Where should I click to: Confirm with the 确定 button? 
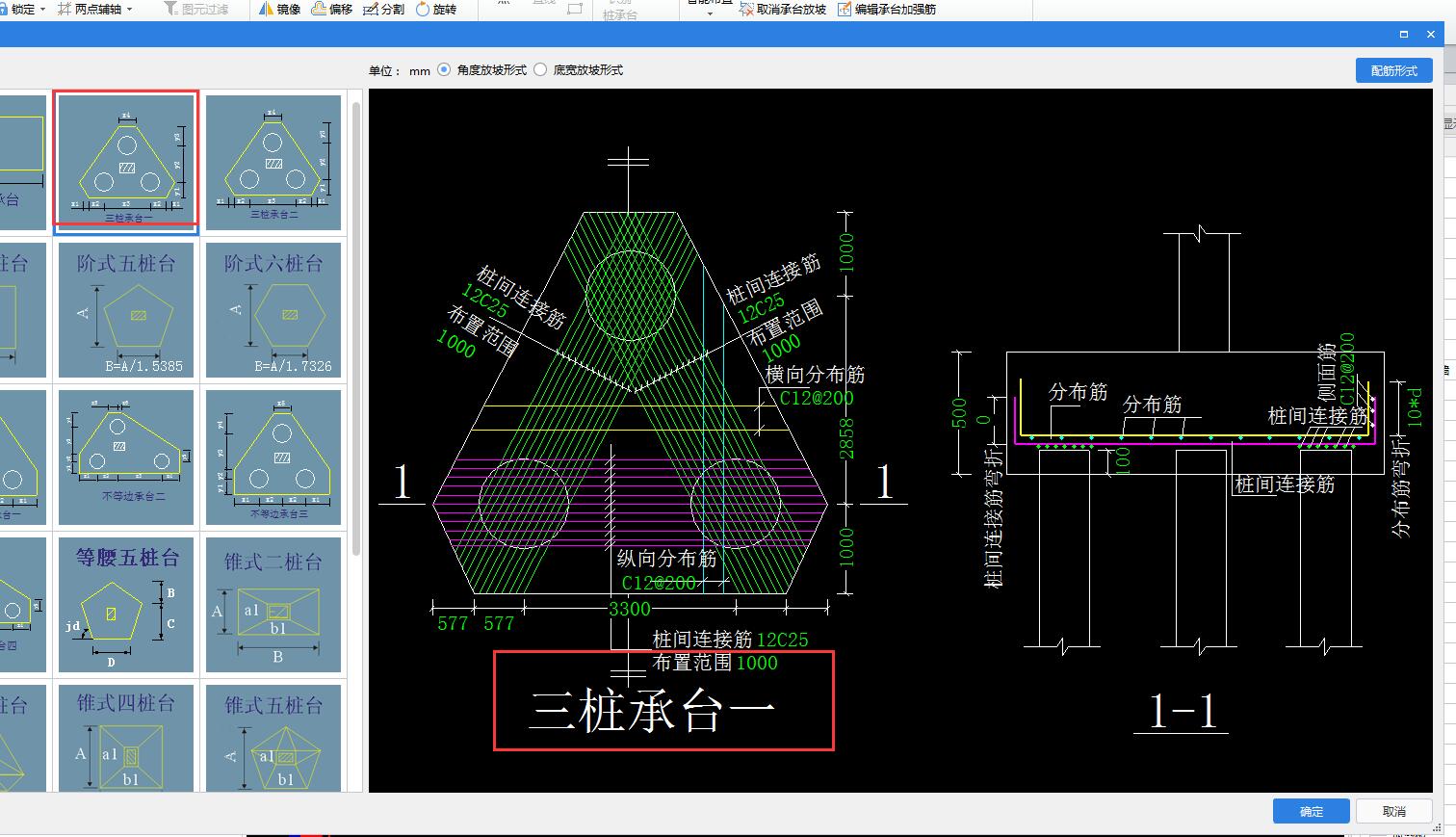point(1311,811)
